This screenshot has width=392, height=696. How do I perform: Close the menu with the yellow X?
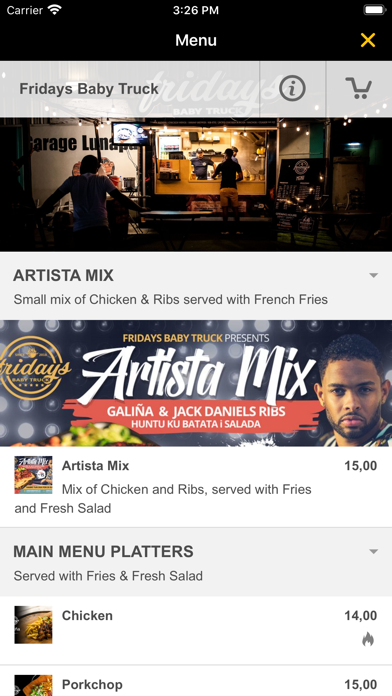(368, 40)
